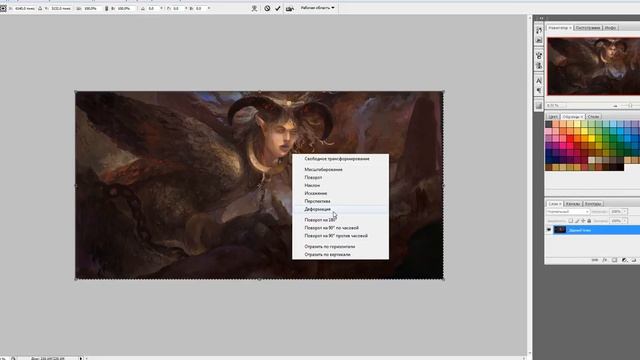Open the bottom dock panel icon
The image size is (640, 360).
[x=539, y=106]
